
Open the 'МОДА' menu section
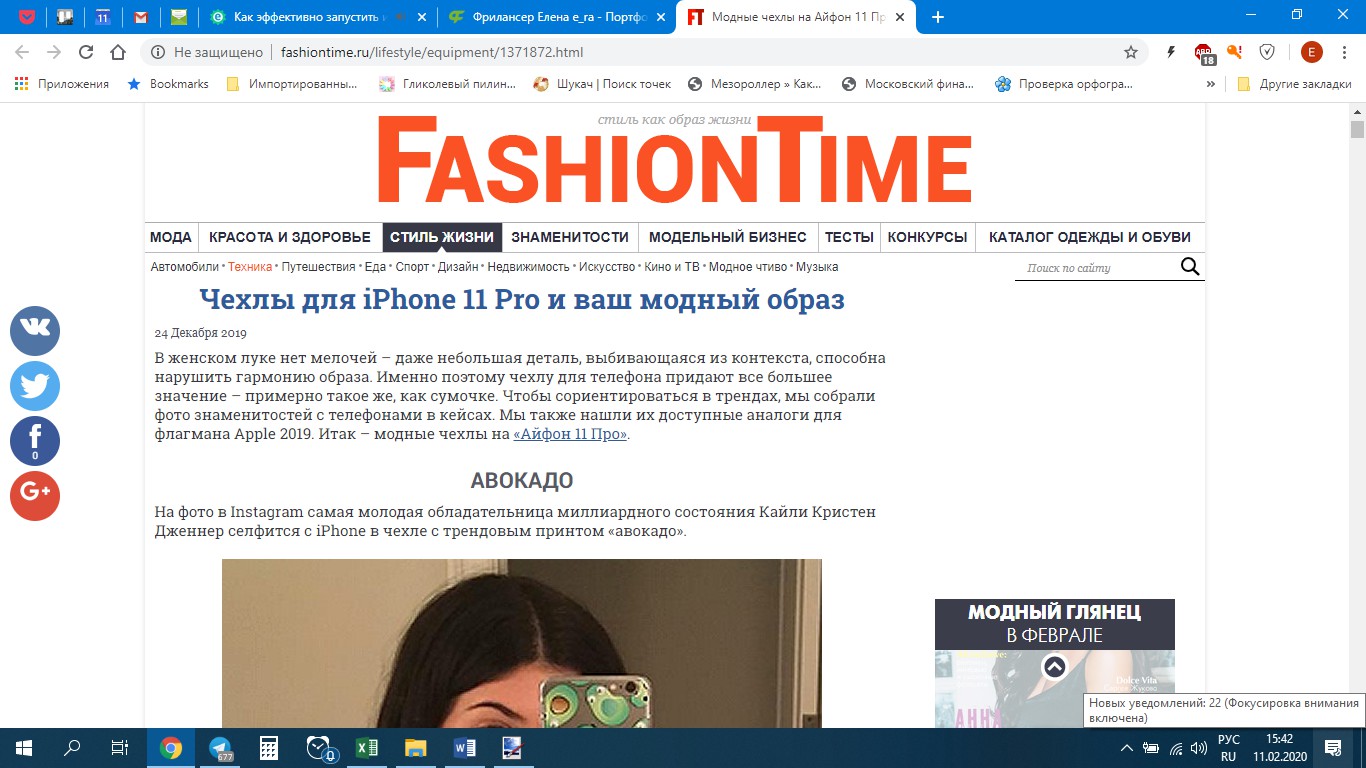[171, 237]
